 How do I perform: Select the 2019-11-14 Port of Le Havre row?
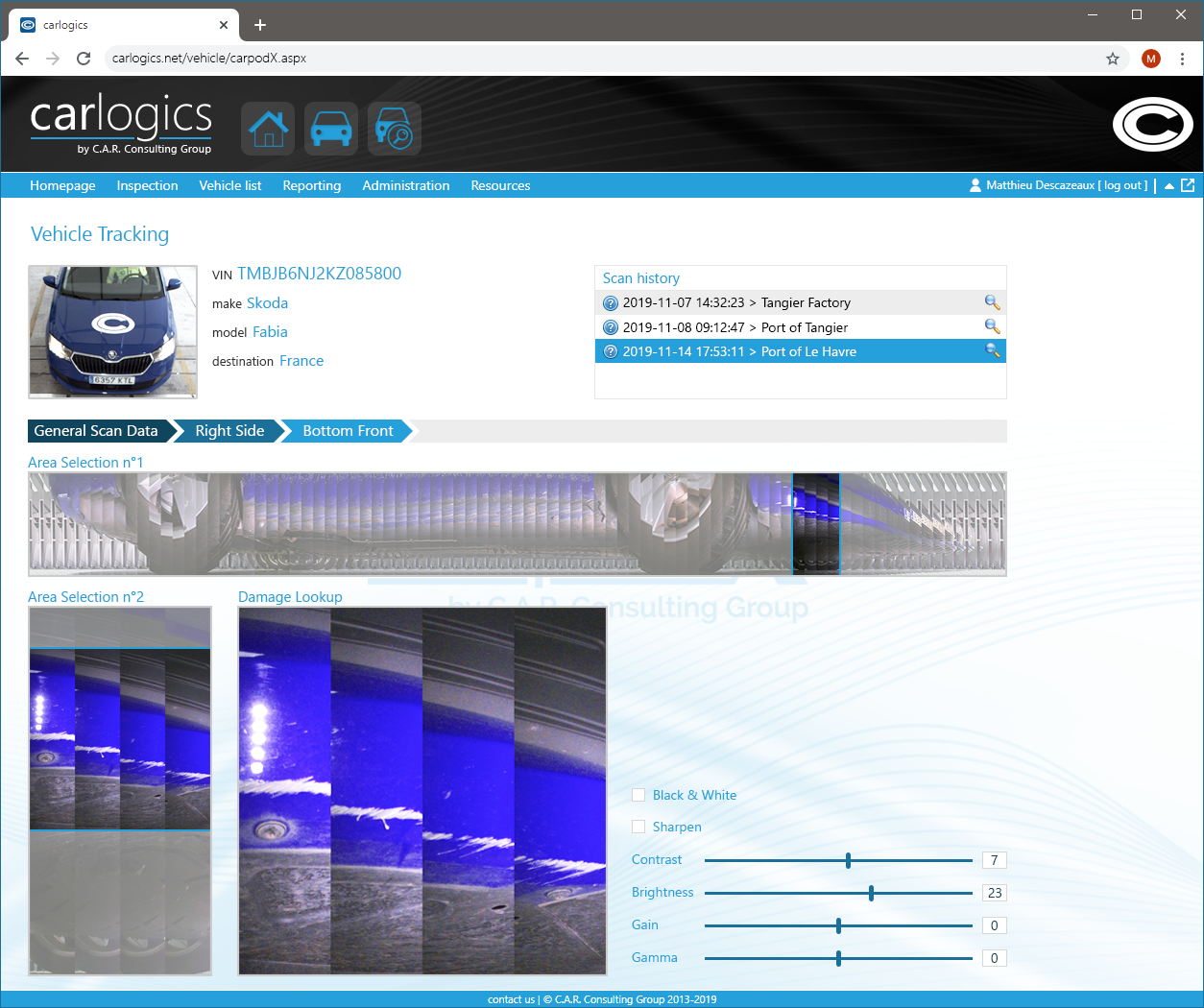[801, 350]
